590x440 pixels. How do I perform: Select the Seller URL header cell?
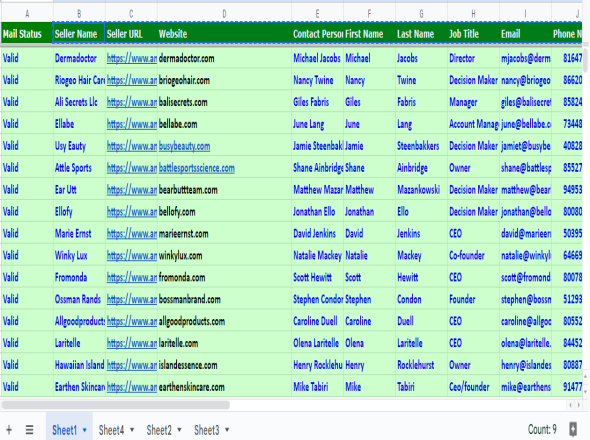[131, 34]
